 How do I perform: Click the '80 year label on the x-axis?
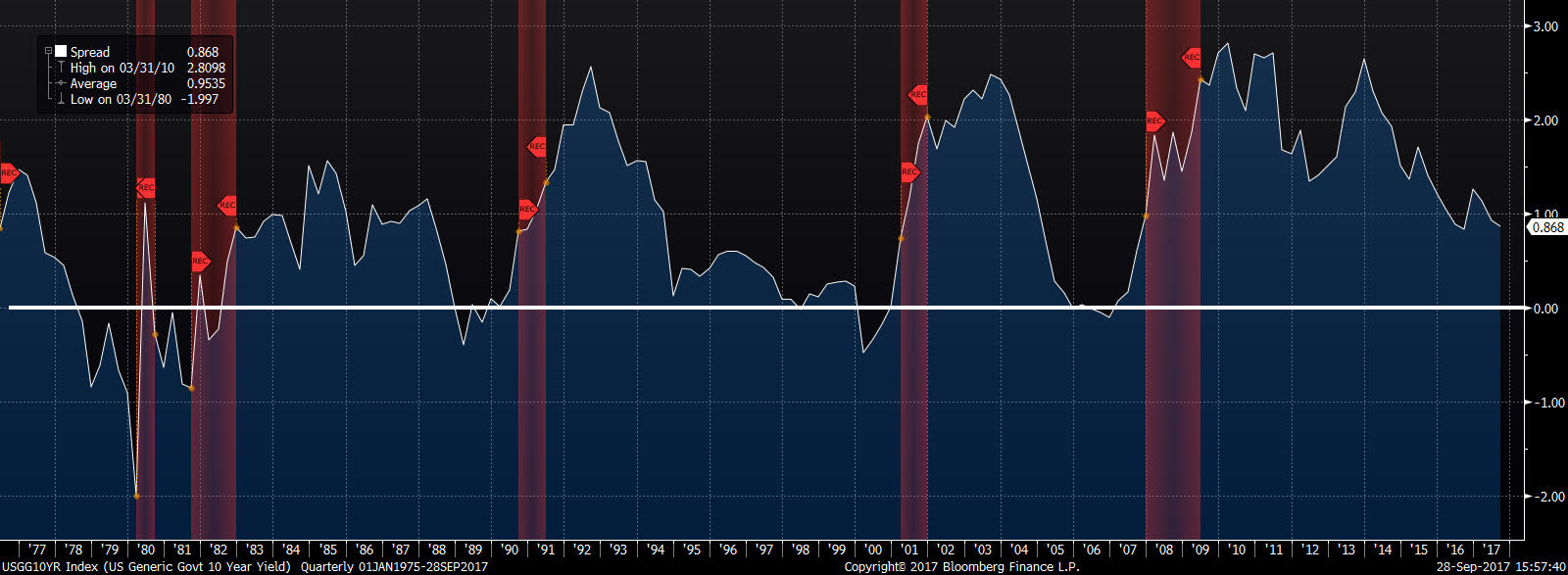tap(146, 550)
